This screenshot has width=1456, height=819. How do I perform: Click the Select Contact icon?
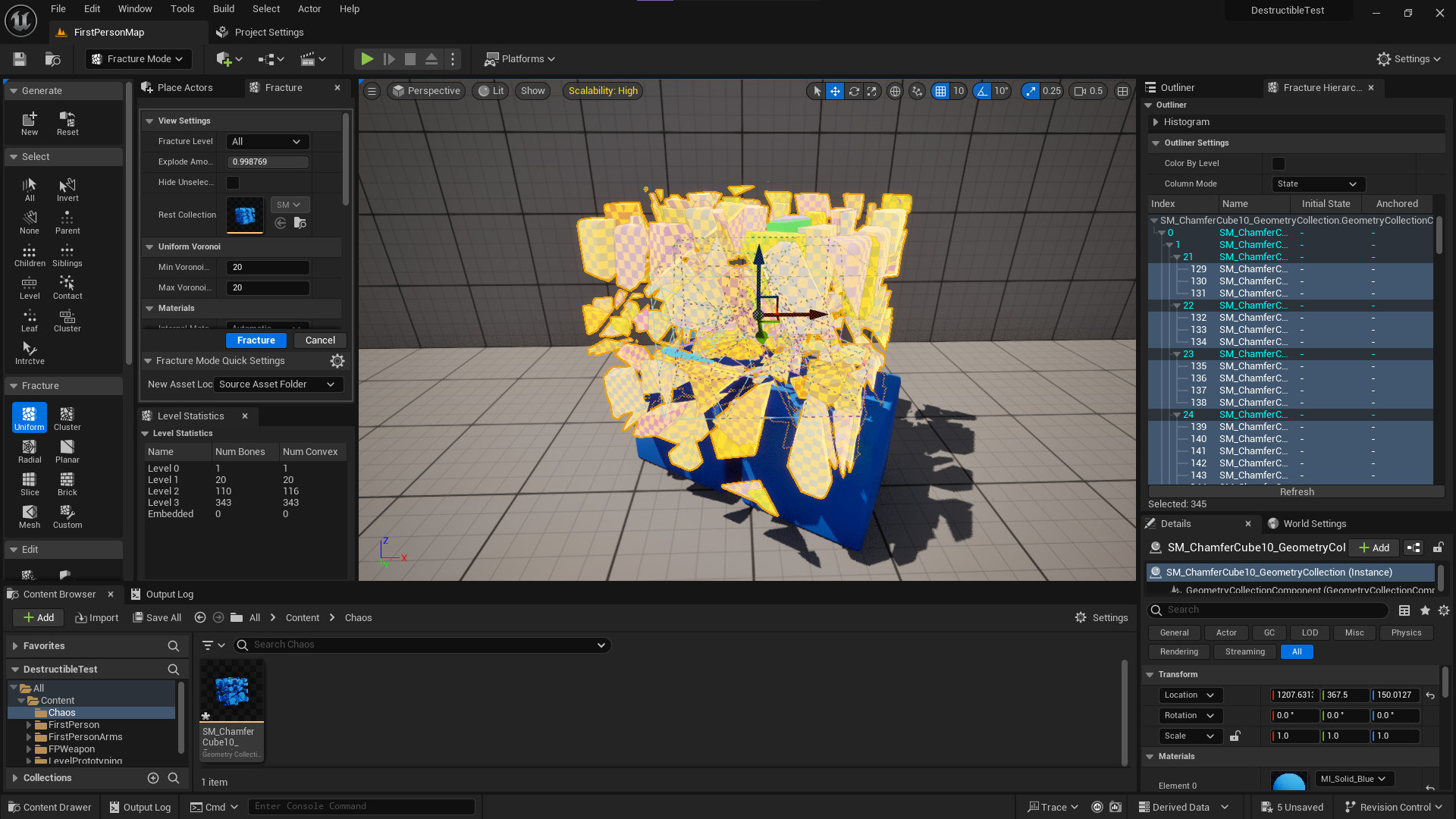coord(67,287)
